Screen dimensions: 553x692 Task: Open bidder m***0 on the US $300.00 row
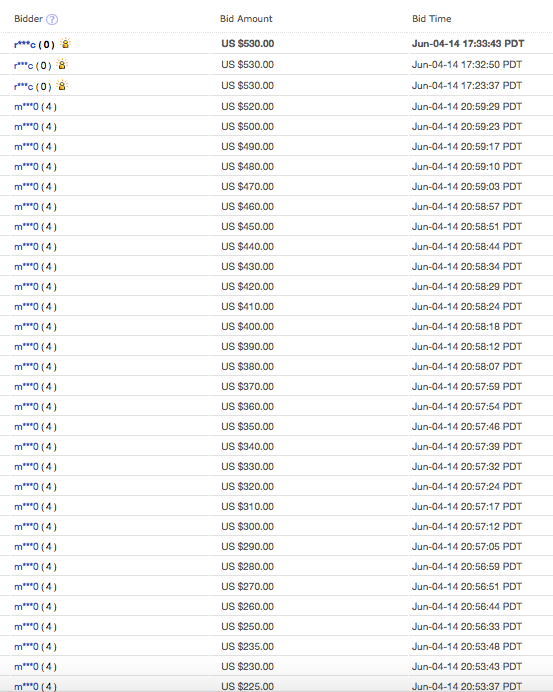click(x=26, y=527)
